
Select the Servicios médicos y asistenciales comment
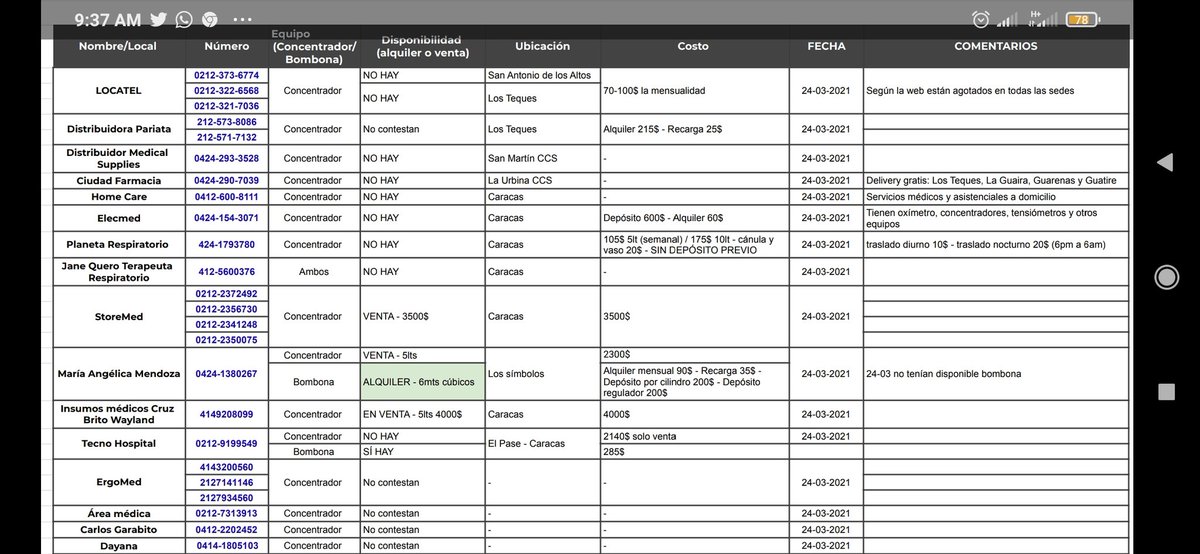tap(996, 197)
